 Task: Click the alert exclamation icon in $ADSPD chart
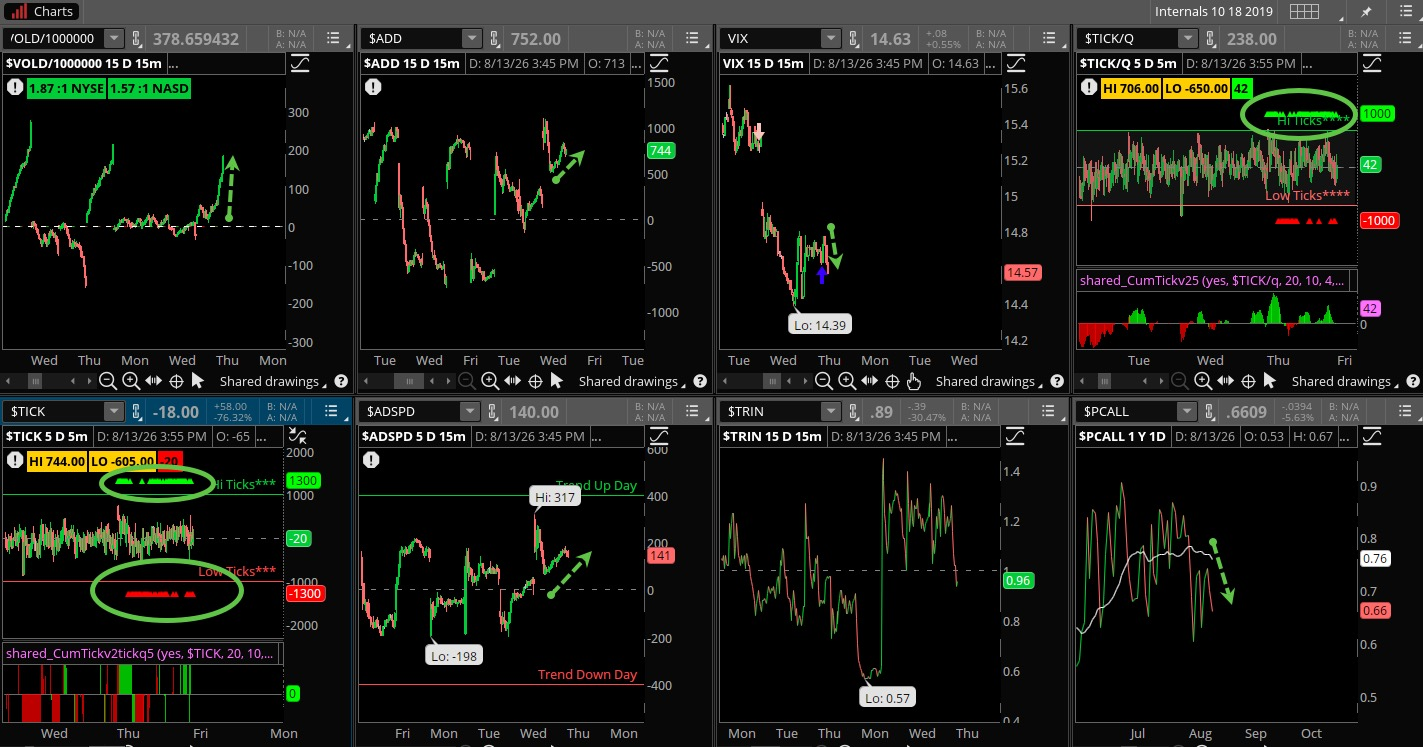pyautogui.click(x=372, y=460)
